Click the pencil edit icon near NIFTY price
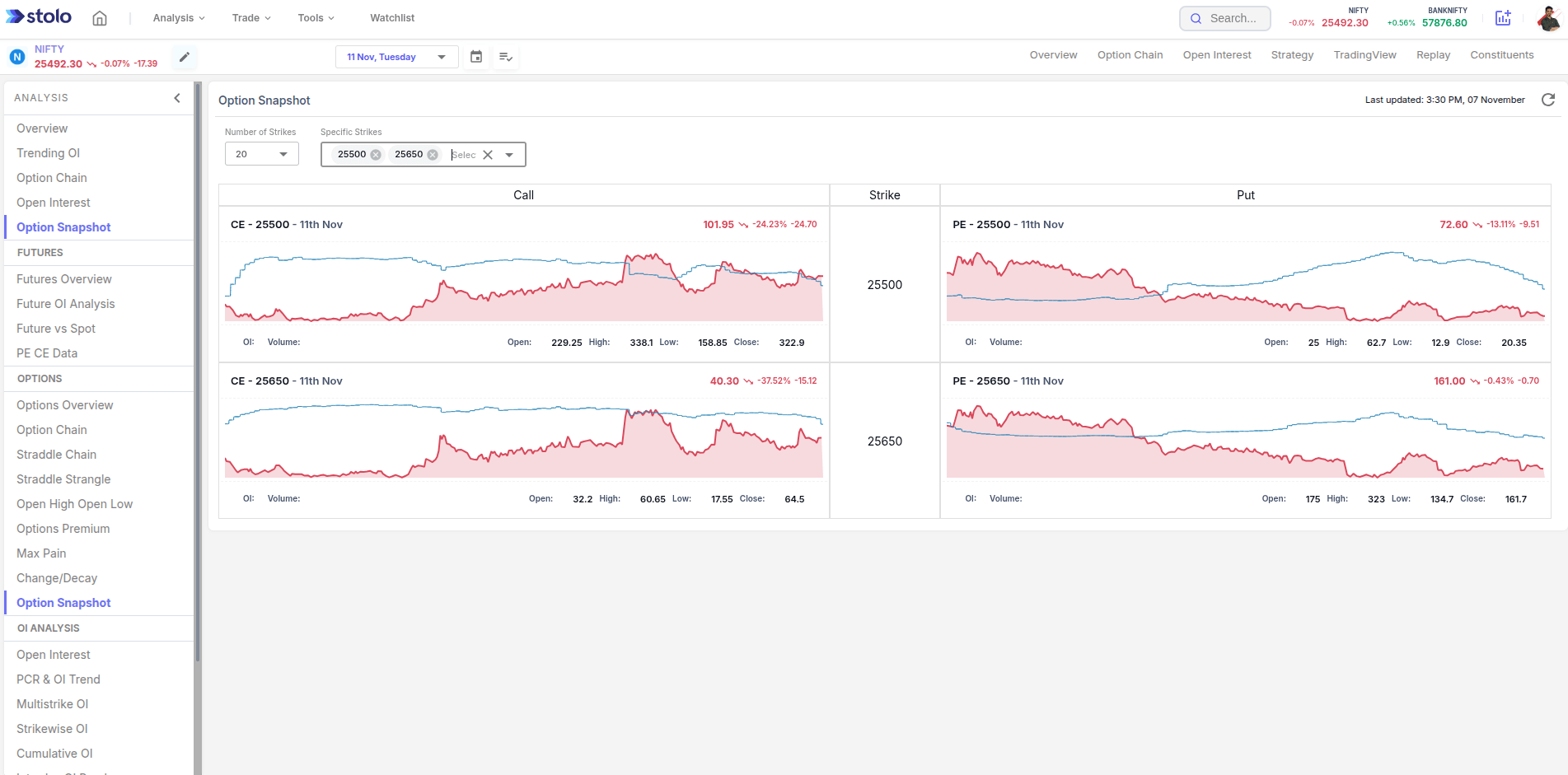This screenshot has width=1568, height=775. [x=184, y=57]
